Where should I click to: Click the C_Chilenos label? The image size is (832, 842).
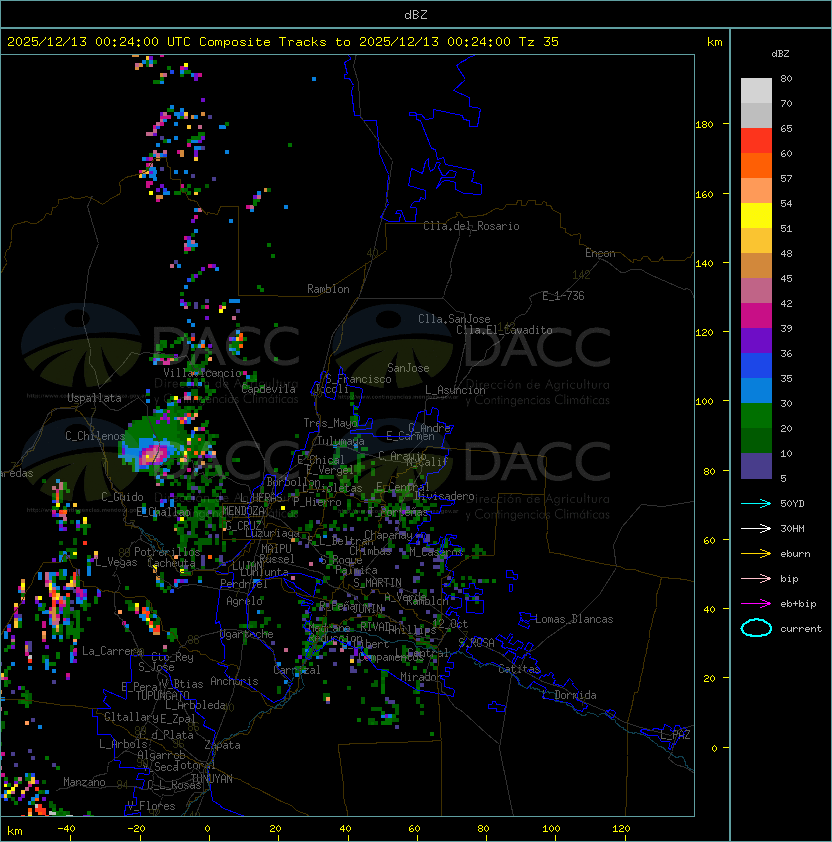coord(95,436)
